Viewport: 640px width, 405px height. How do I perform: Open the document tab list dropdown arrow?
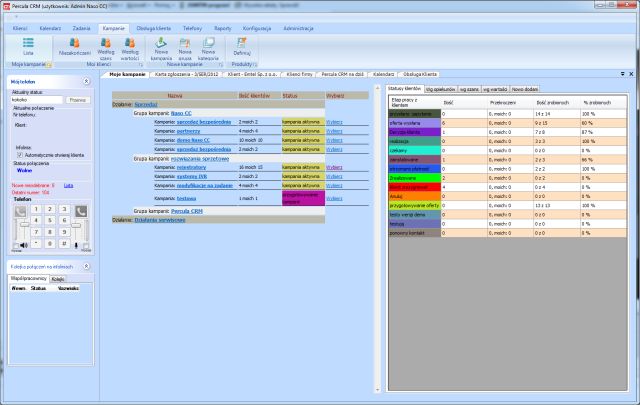coord(622,74)
